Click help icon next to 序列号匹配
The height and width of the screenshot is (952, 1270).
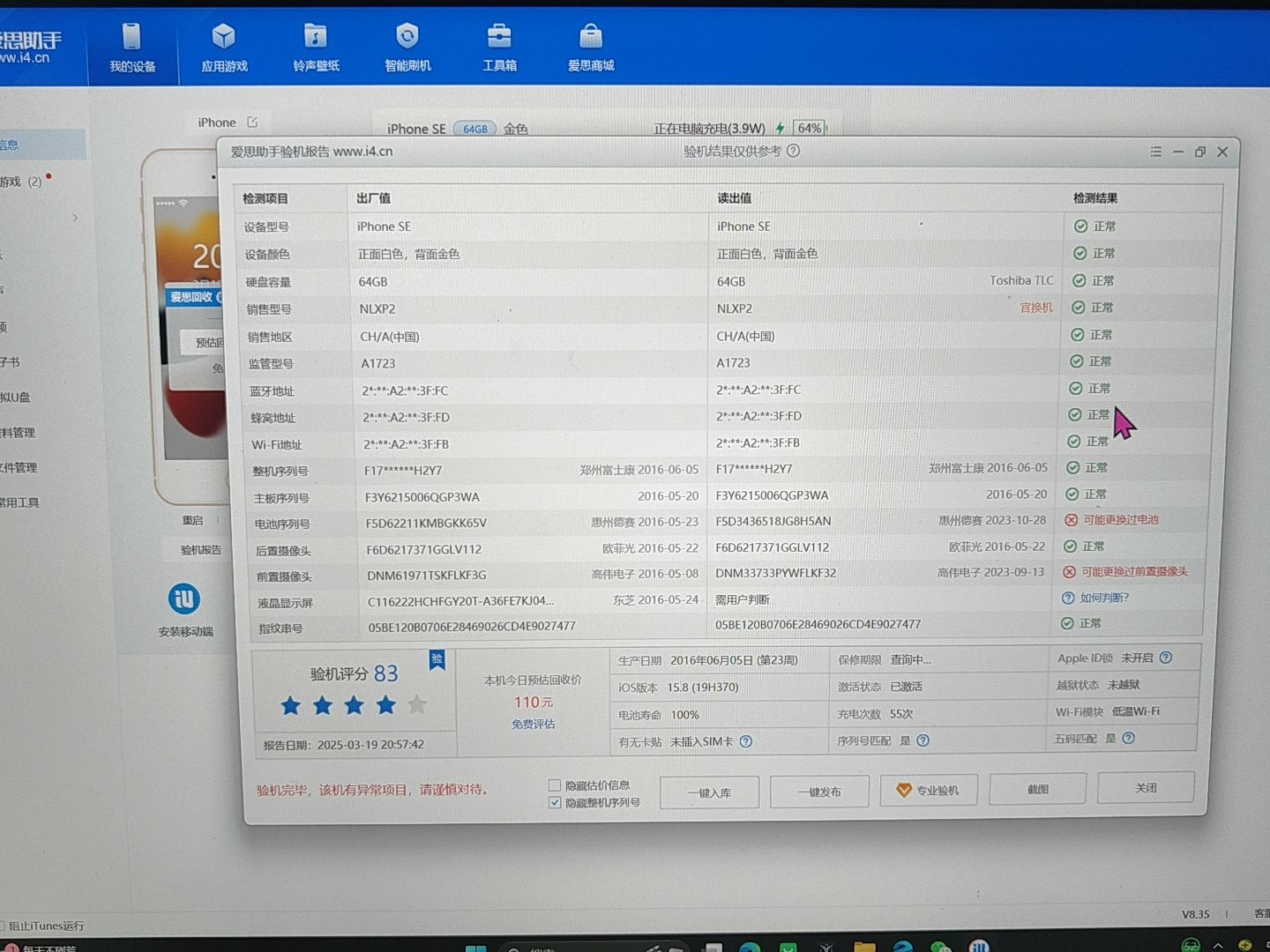[923, 740]
